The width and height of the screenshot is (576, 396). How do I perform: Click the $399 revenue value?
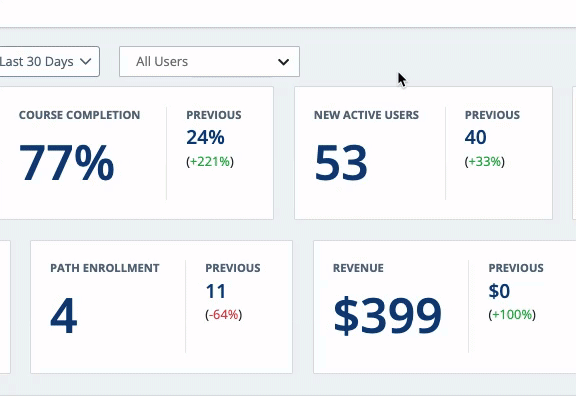coord(388,316)
